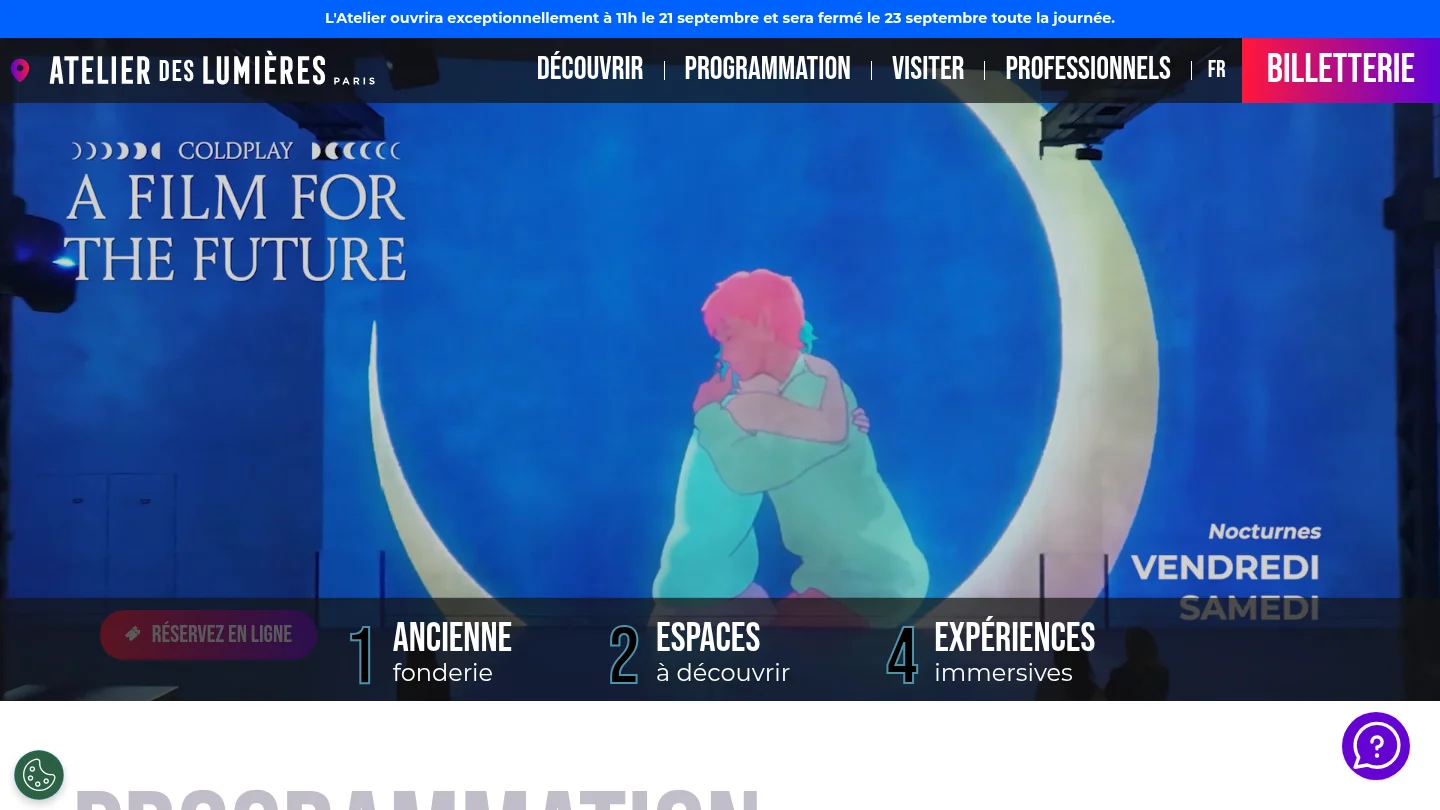Click the Réservez en ligne button
1440x810 pixels.
[x=208, y=634]
